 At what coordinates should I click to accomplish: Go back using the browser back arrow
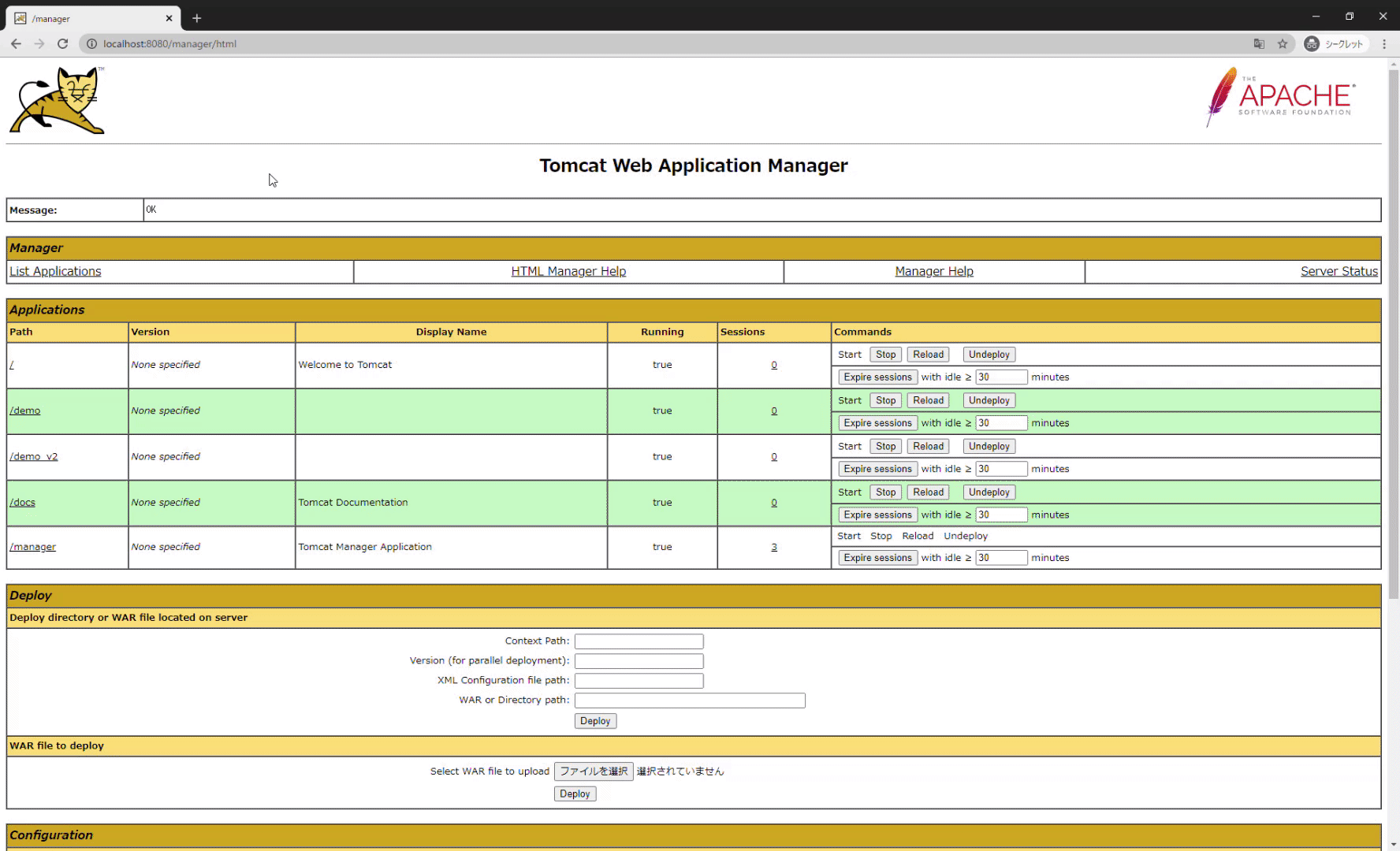point(16,44)
